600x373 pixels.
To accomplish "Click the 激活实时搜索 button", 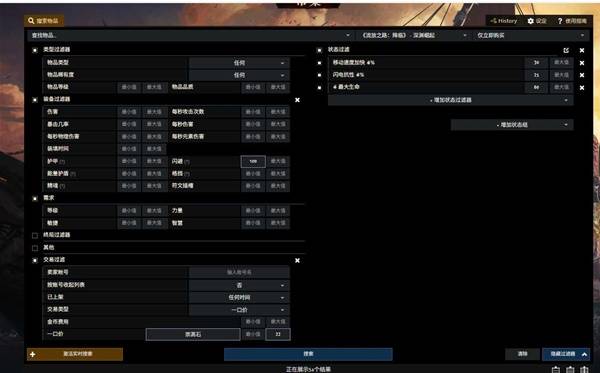I will [x=75, y=354].
